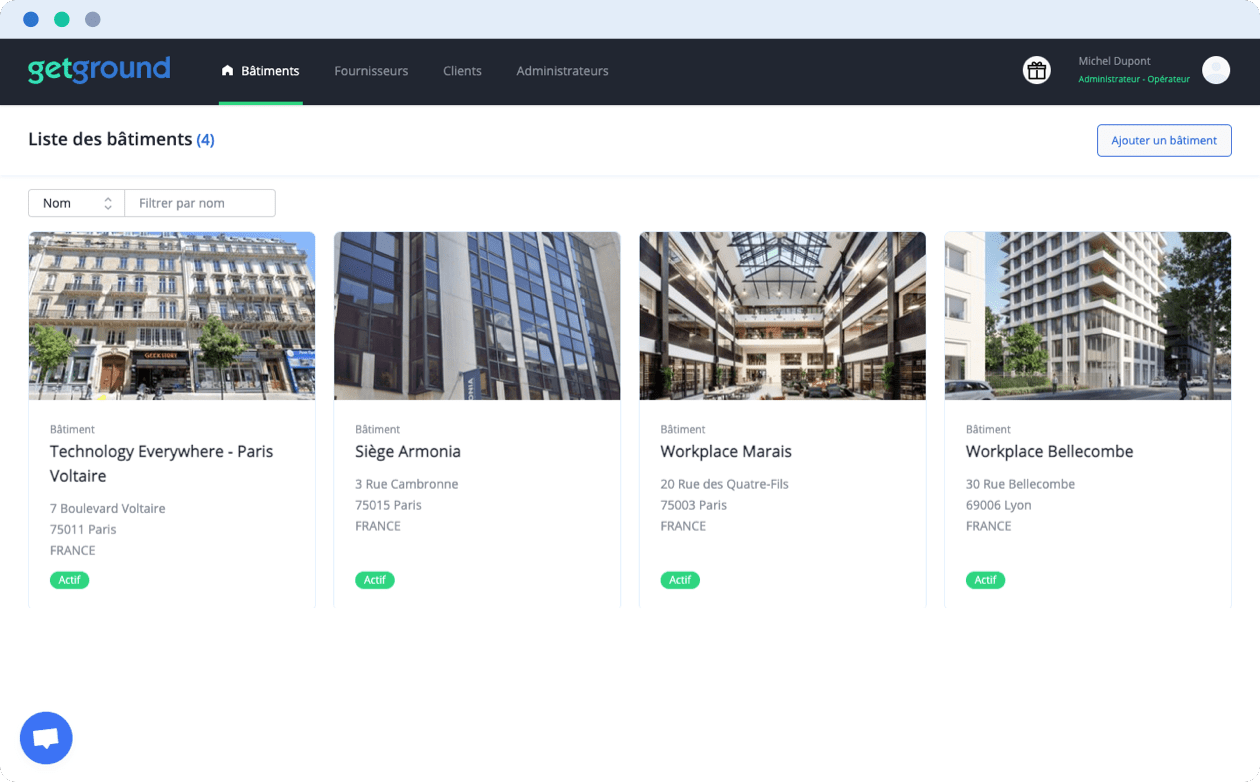The height and width of the screenshot is (782, 1260).
Task: Click Siège Armonia building name
Action: point(408,452)
